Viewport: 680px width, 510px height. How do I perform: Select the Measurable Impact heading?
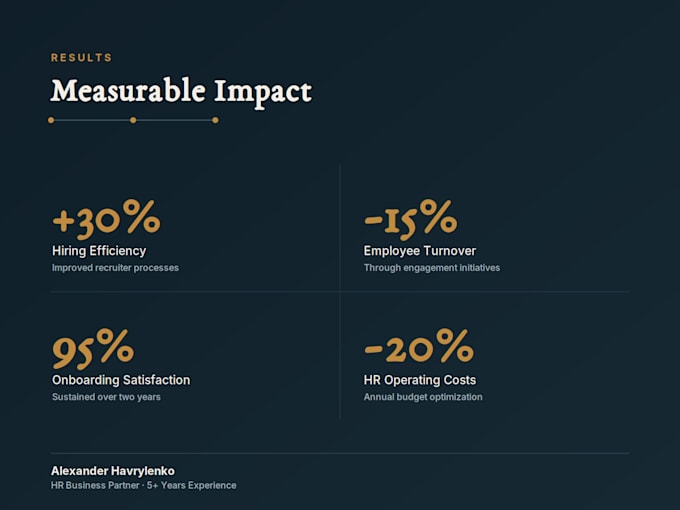click(181, 92)
